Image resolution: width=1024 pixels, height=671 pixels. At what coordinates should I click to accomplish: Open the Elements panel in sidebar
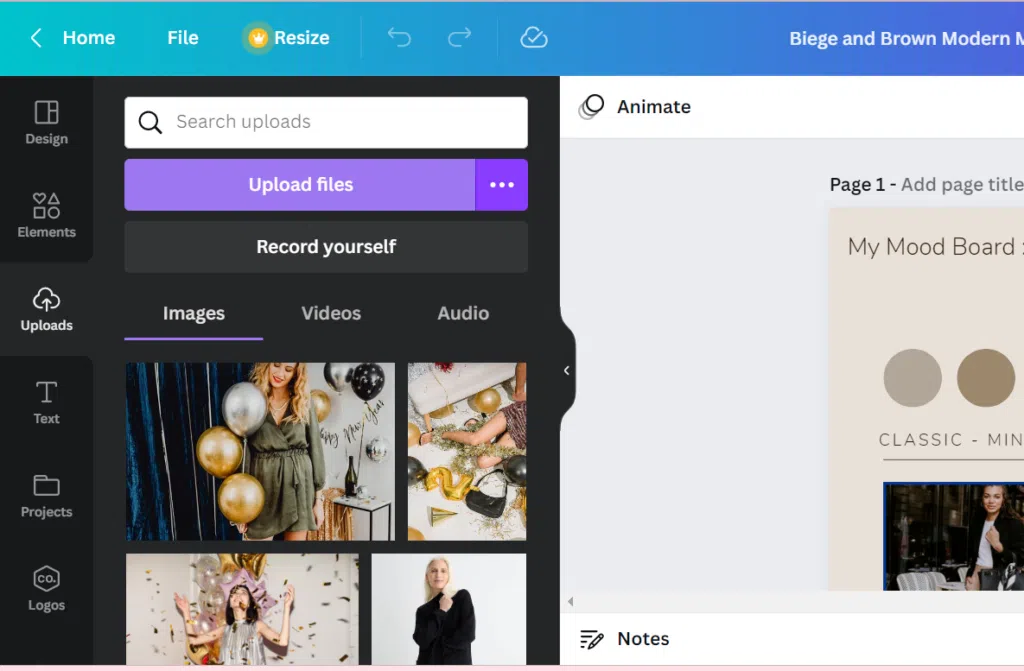point(46,215)
